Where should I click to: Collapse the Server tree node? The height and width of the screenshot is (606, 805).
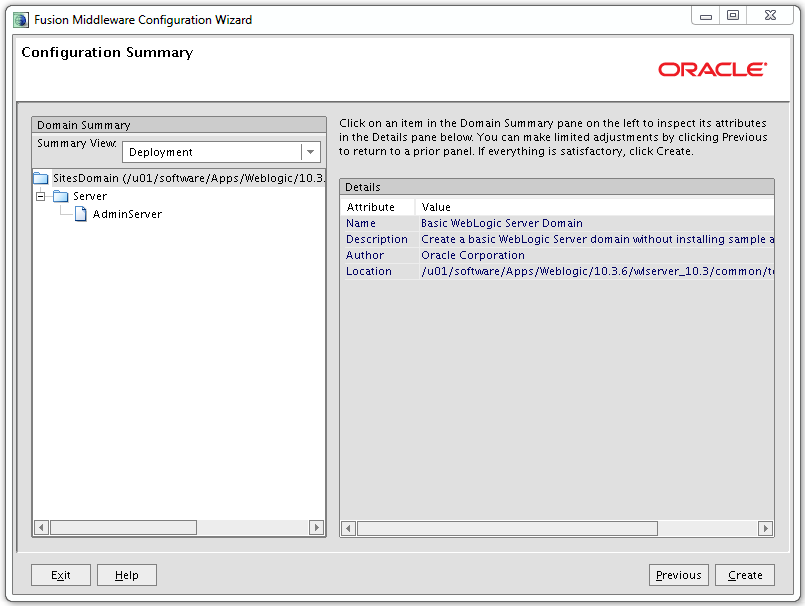click(x=41, y=196)
